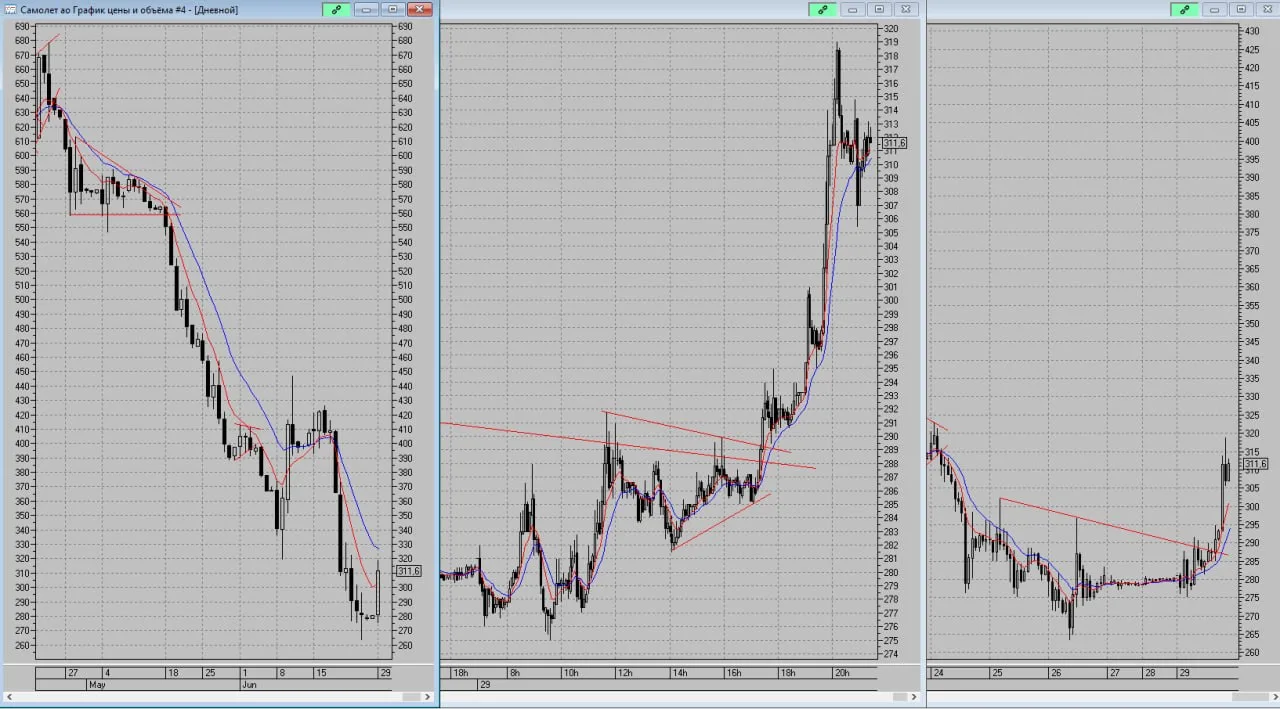
Task: Click the '430' price level on the right chart axis
Action: (x=1253, y=31)
